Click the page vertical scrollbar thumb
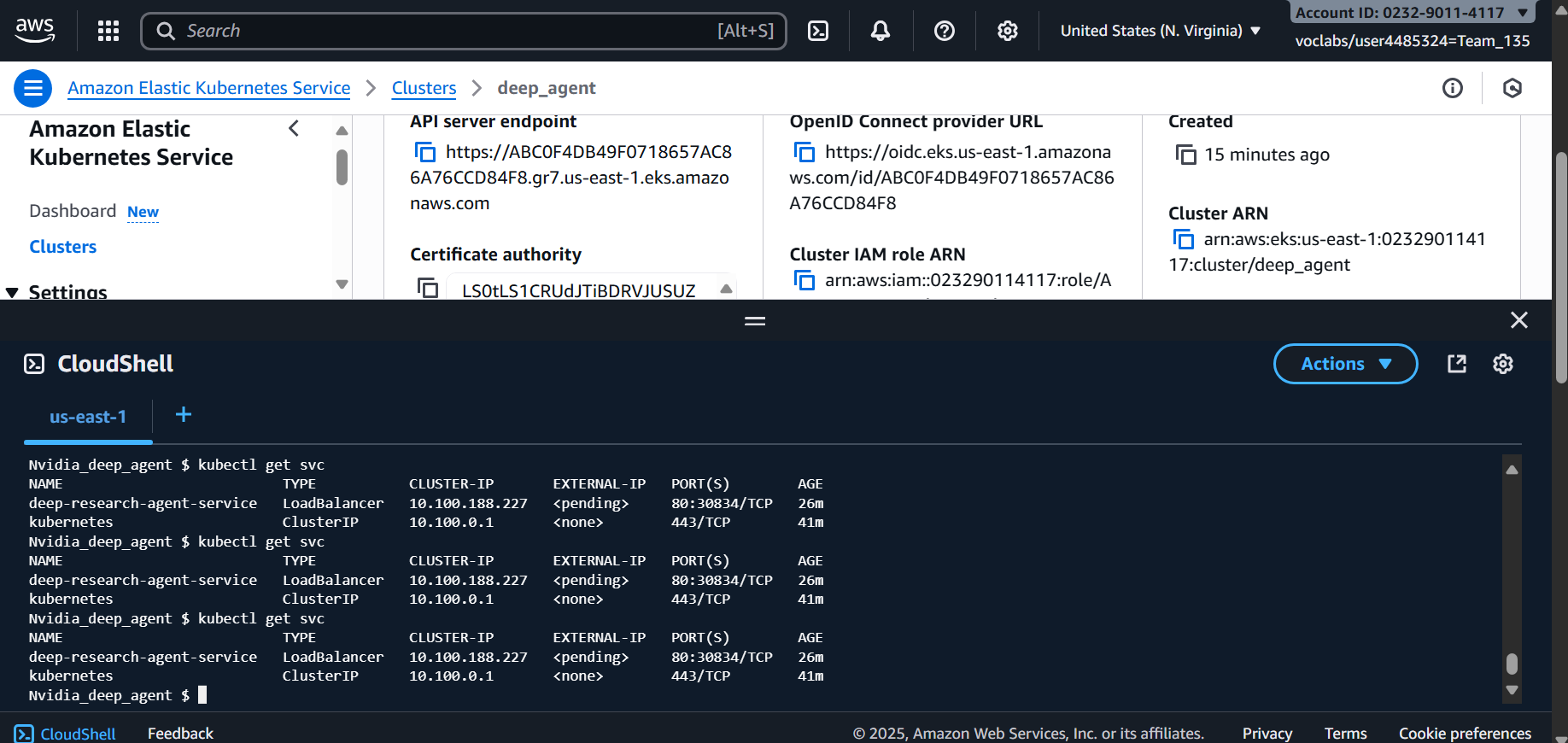 click(x=1561, y=267)
